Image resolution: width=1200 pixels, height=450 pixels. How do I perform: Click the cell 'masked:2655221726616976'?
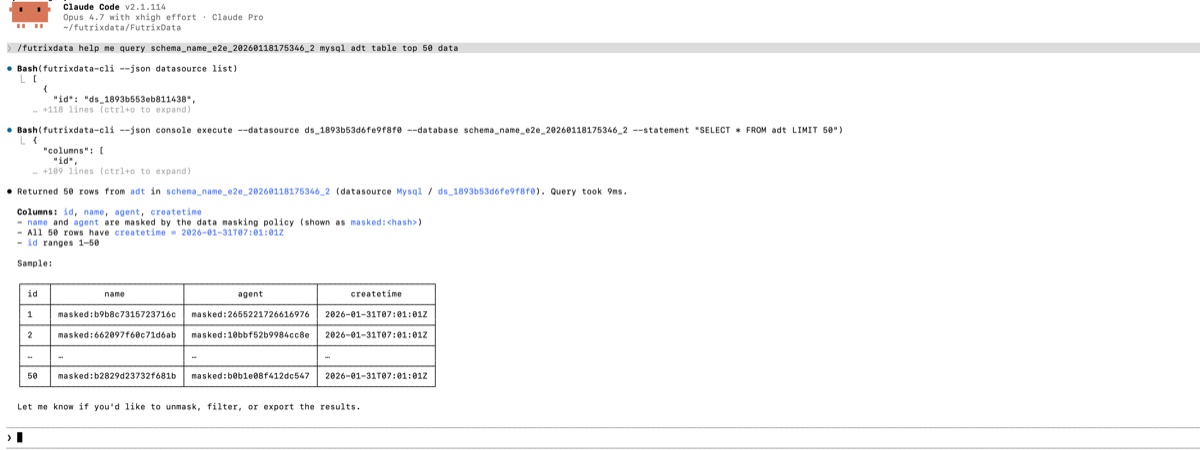[251, 315]
